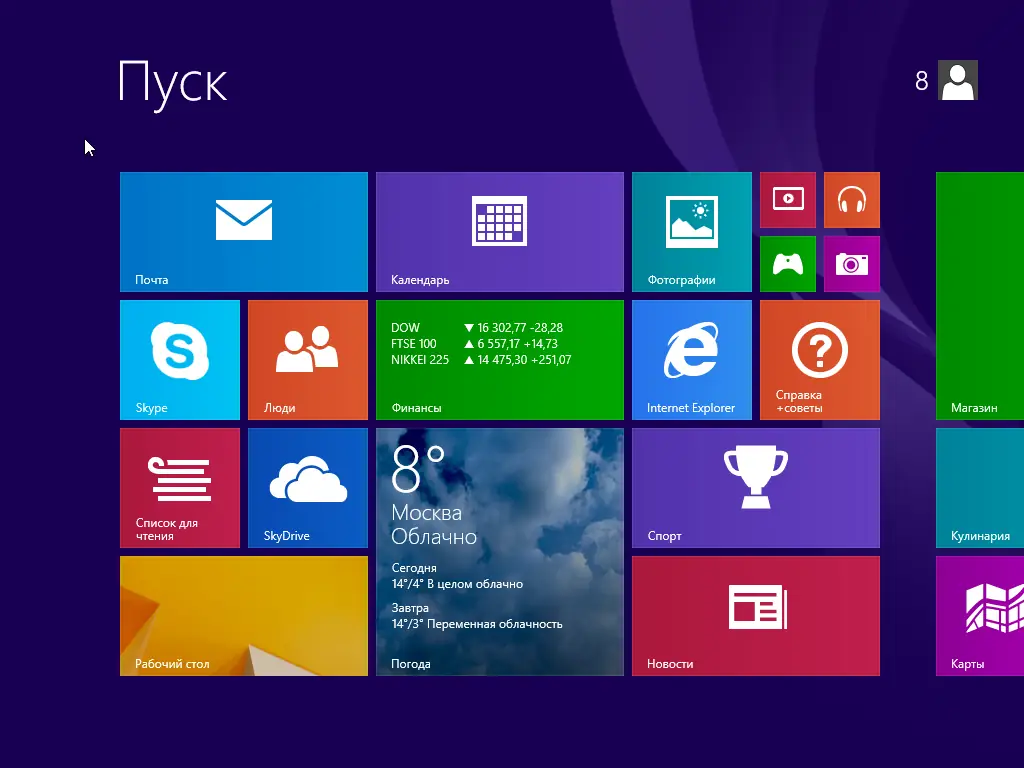1024x768 pixels.
Task: Click the Сегодня forecast line
Action: [x=457, y=576]
